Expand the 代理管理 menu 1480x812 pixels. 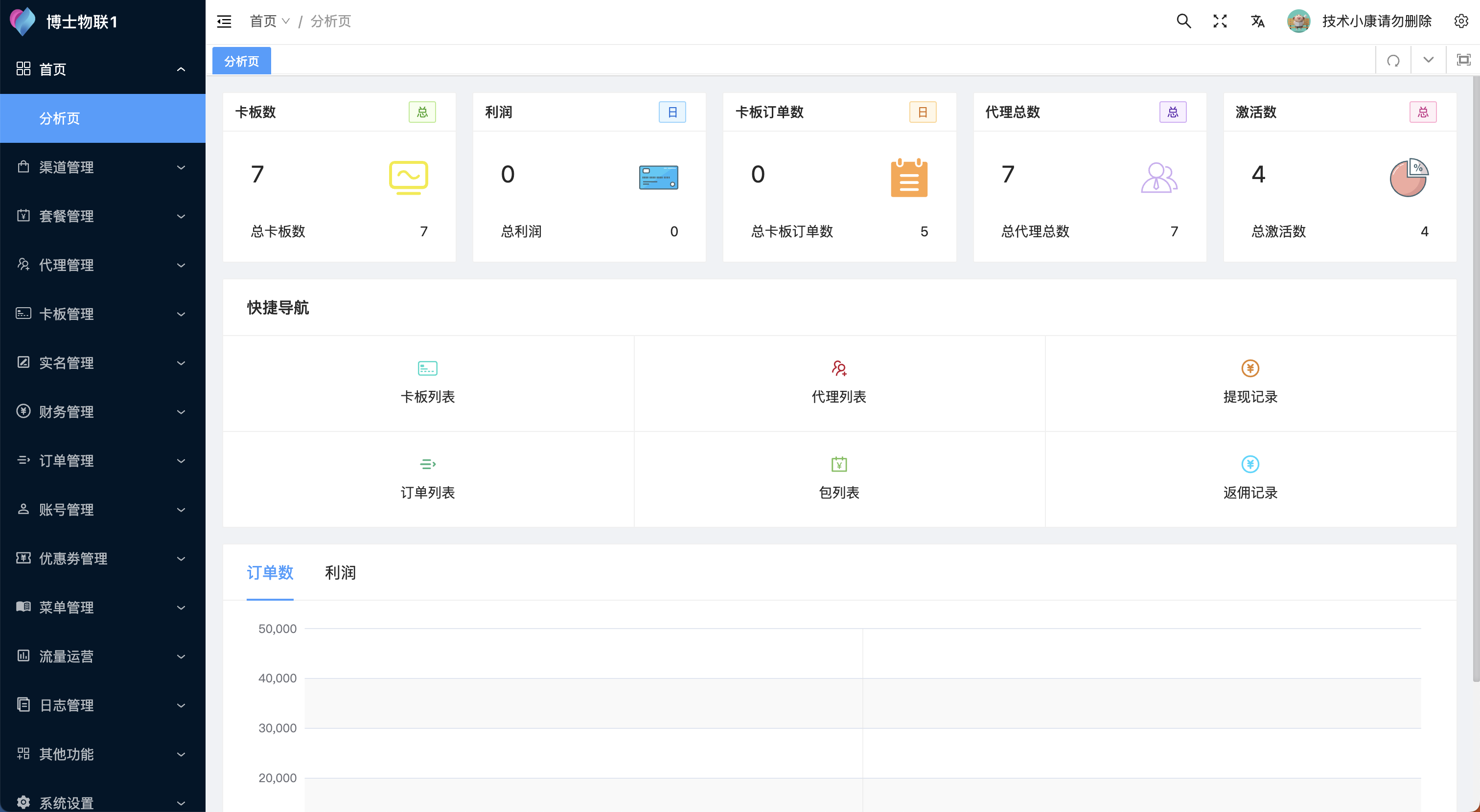[103, 265]
